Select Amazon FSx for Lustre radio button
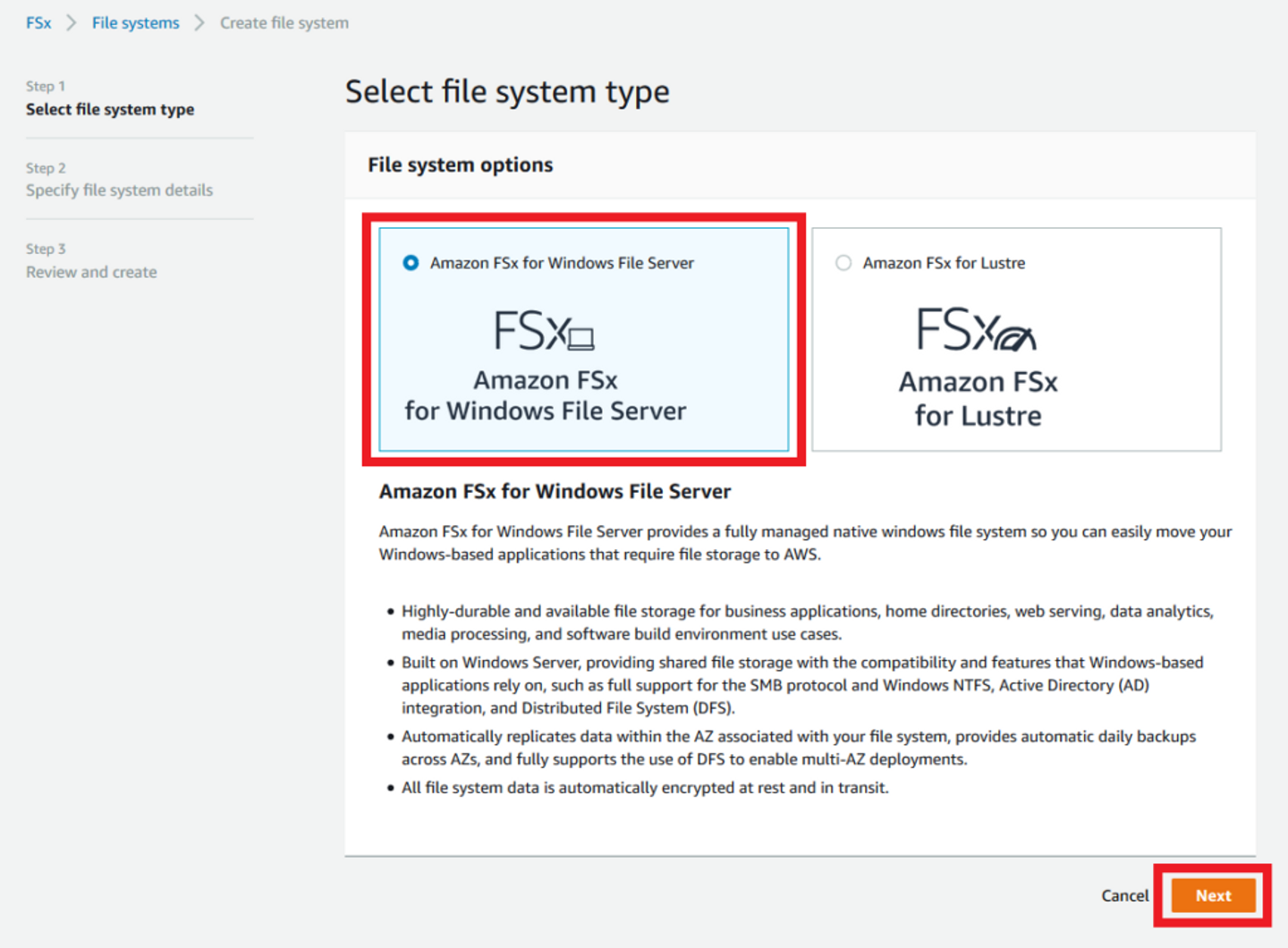1288x948 pixels. [x=843, y=263]
